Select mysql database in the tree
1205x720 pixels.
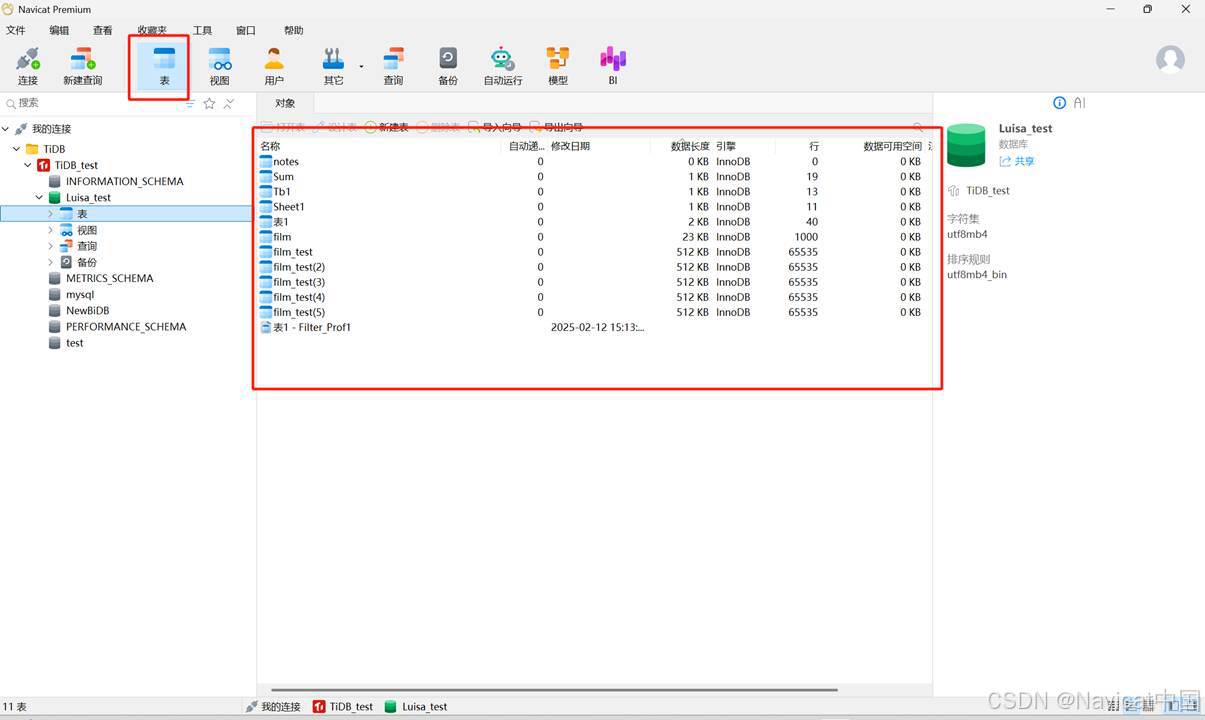79,295
